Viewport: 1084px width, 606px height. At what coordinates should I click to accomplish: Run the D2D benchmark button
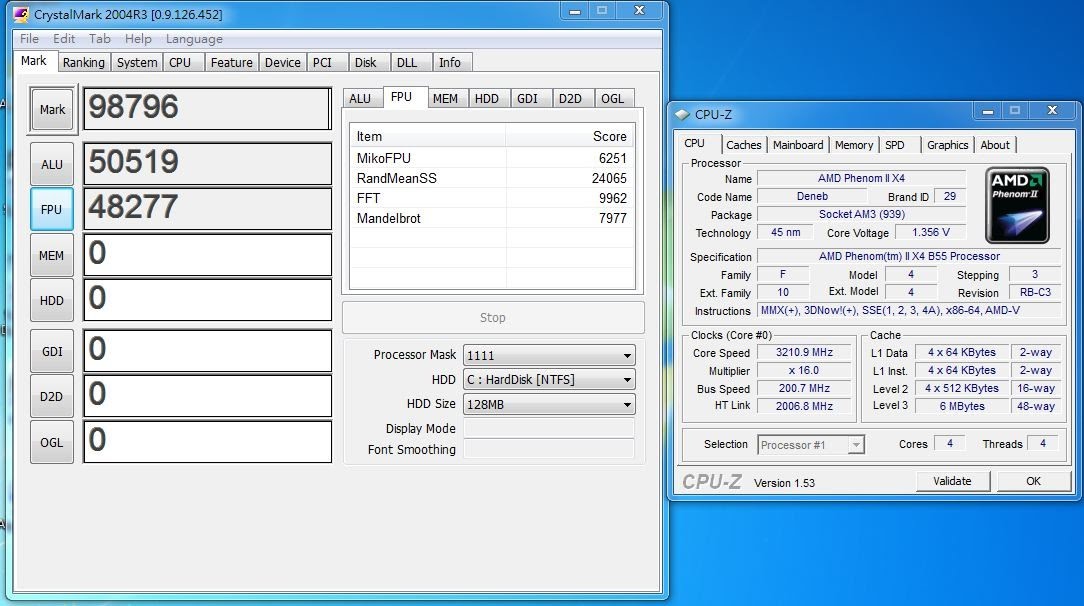[x=52, y=397]
